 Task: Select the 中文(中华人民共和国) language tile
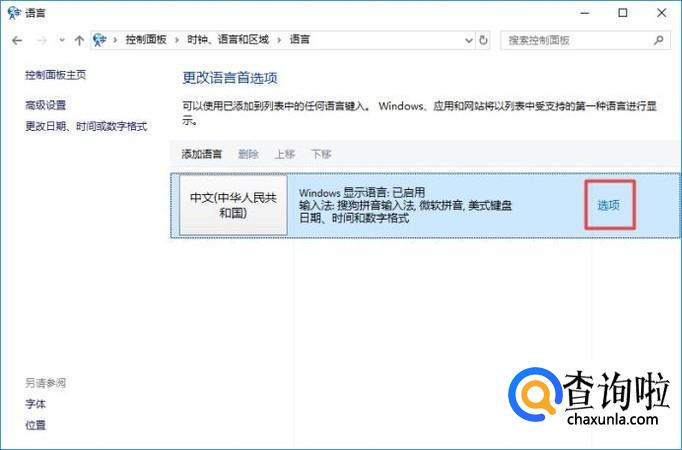point(232,205)
